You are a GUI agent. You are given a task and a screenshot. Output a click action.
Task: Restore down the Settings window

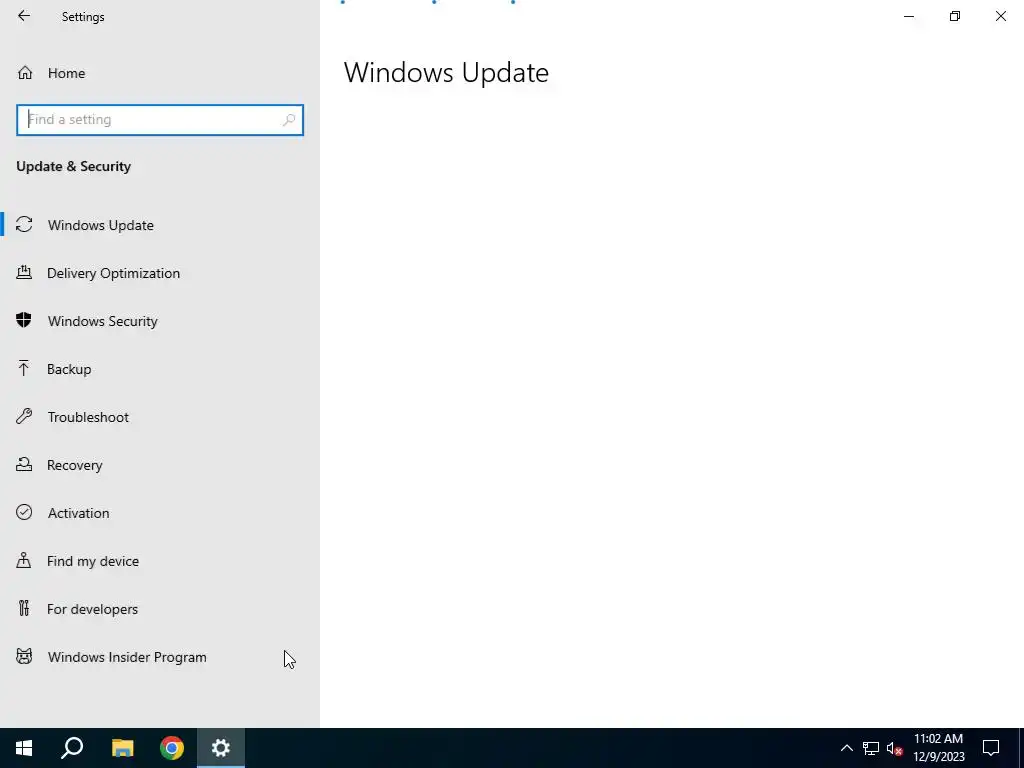click(955, 16)
